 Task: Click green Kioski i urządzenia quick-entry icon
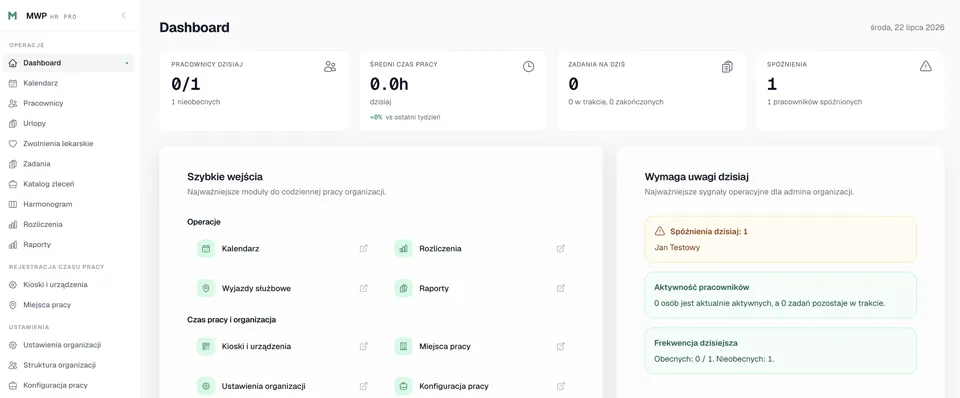pyautogui.click(x=206, y=347)
